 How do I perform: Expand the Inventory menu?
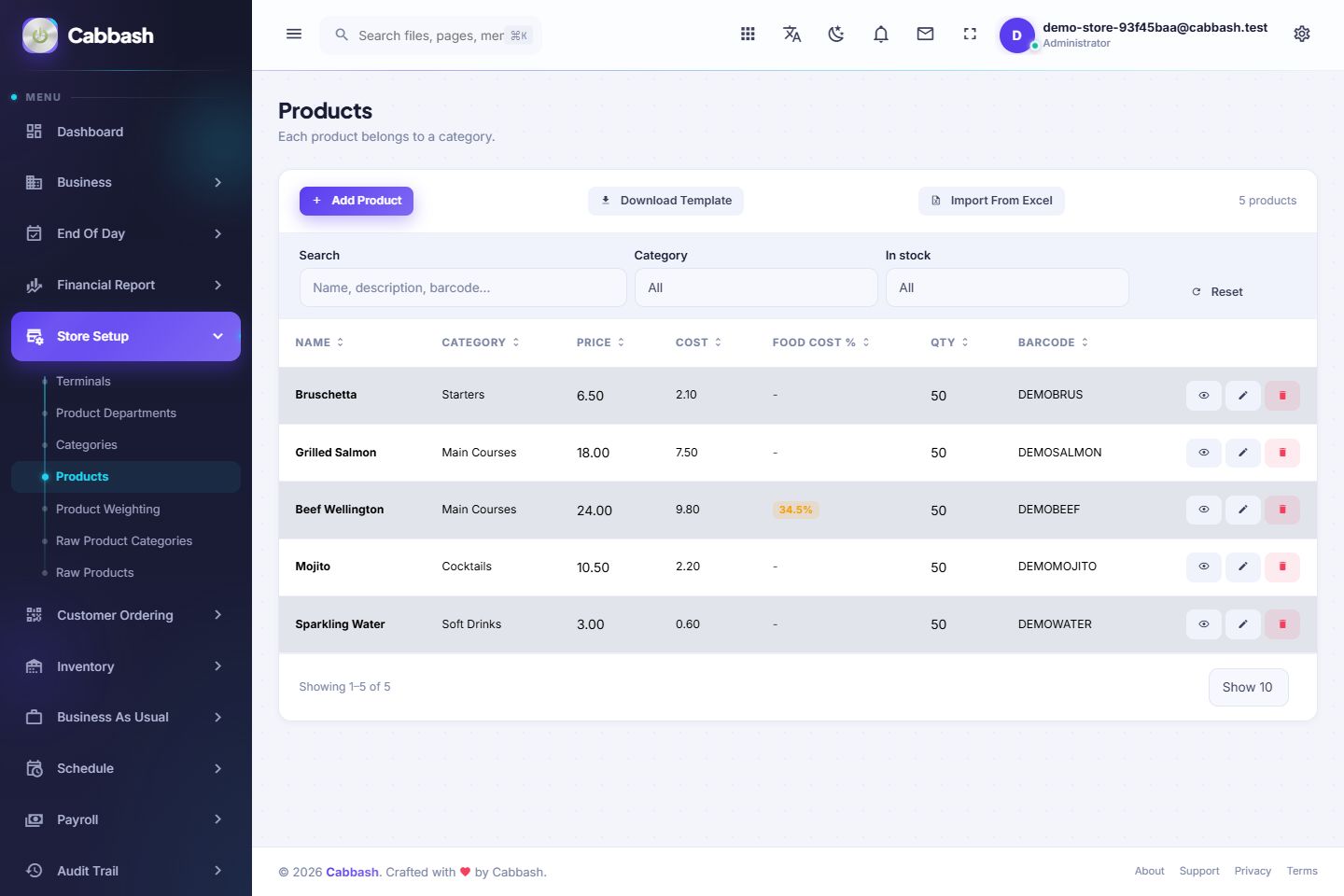[x=126, y=666]
